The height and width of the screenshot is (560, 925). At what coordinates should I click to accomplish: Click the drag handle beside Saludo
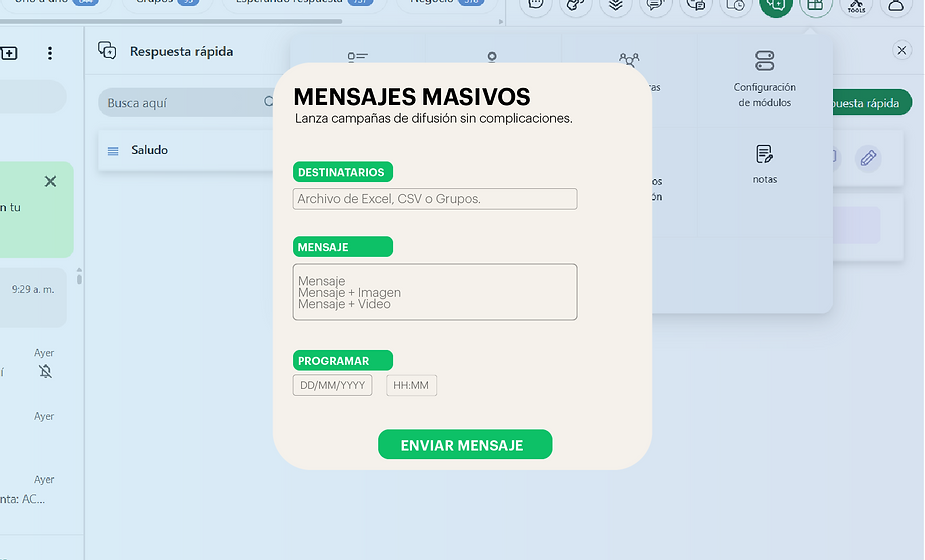113,151
